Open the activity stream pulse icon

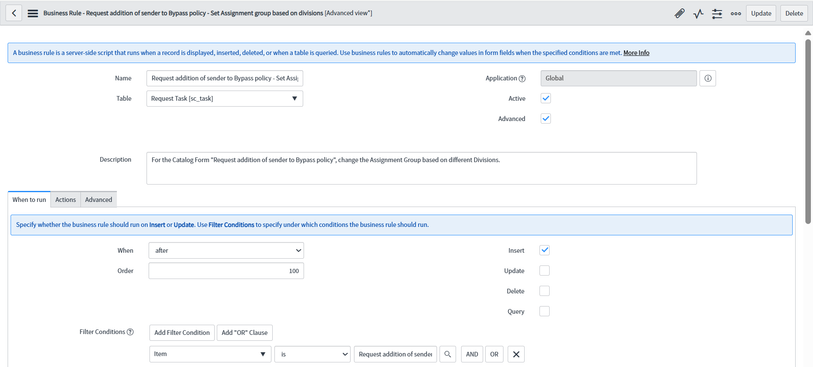click(698, 13)
